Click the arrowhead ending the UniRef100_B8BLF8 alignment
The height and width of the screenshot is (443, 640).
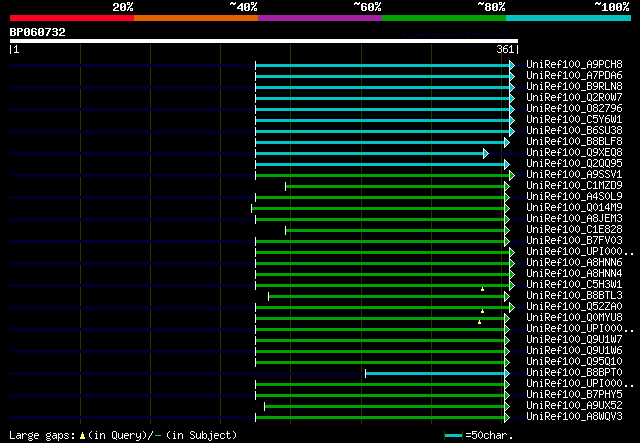tap(507, 142)
